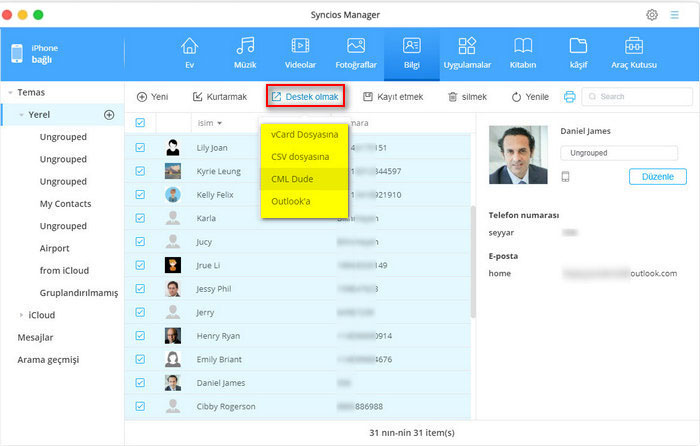700x446 pixels.
Task: Click Yeni to add a contact
Action: (153, 97)
